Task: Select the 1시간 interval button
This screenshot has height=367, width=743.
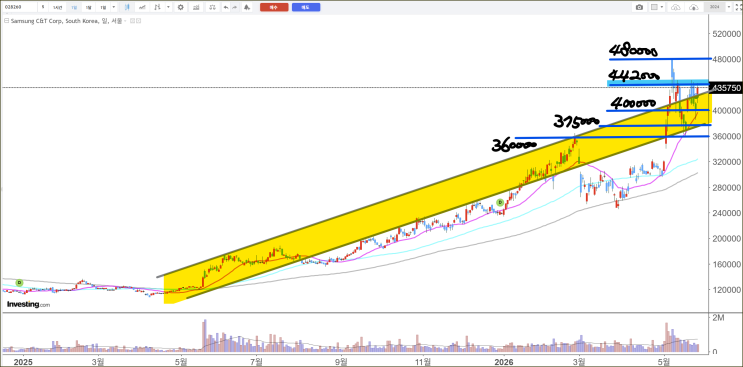Action: (x=58, y=7)
